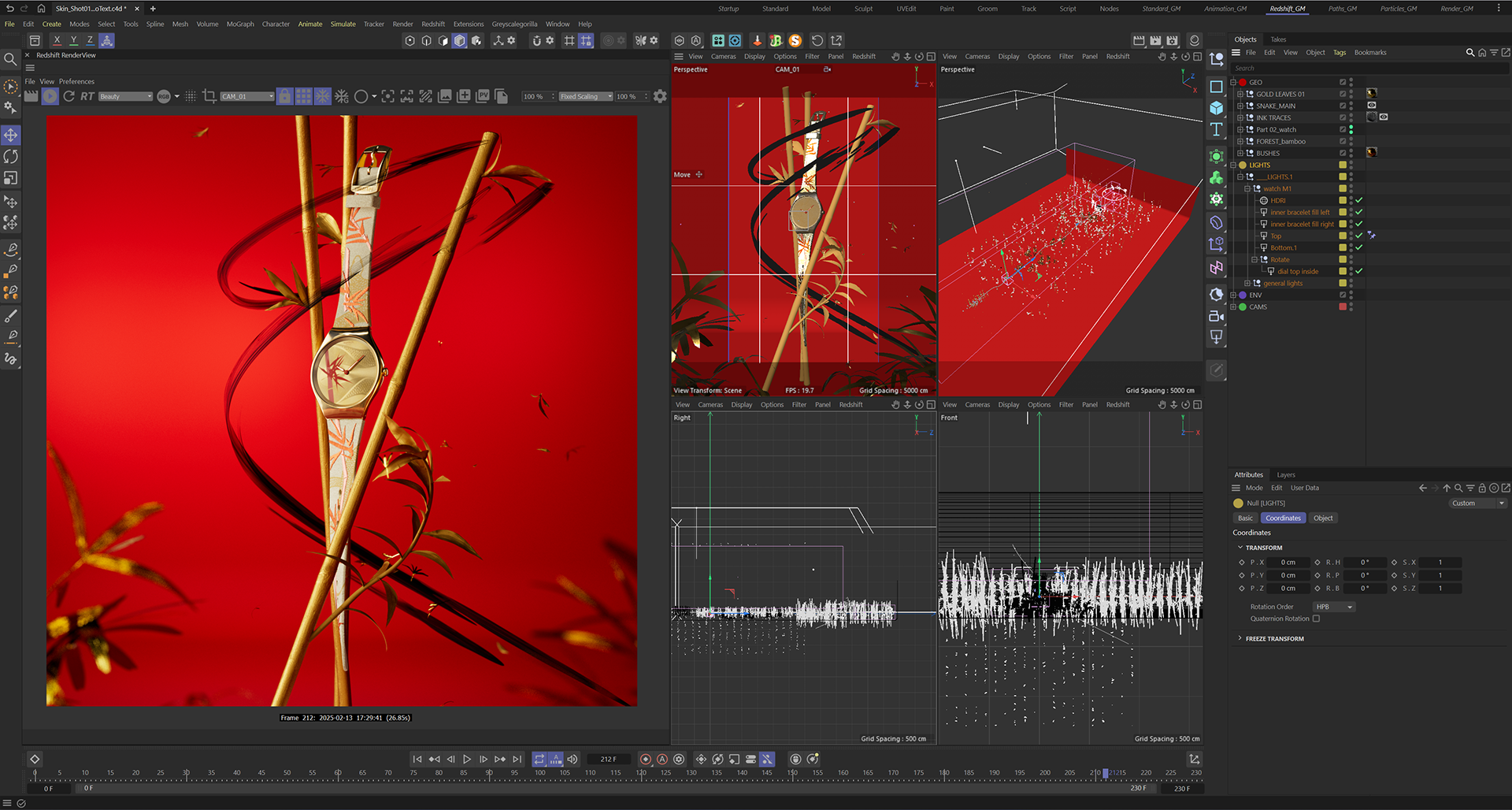The width and height of the screenshot is (1512, 810).
Task: Click the Objects panel home icon
Action: [x=1482, y=53]
